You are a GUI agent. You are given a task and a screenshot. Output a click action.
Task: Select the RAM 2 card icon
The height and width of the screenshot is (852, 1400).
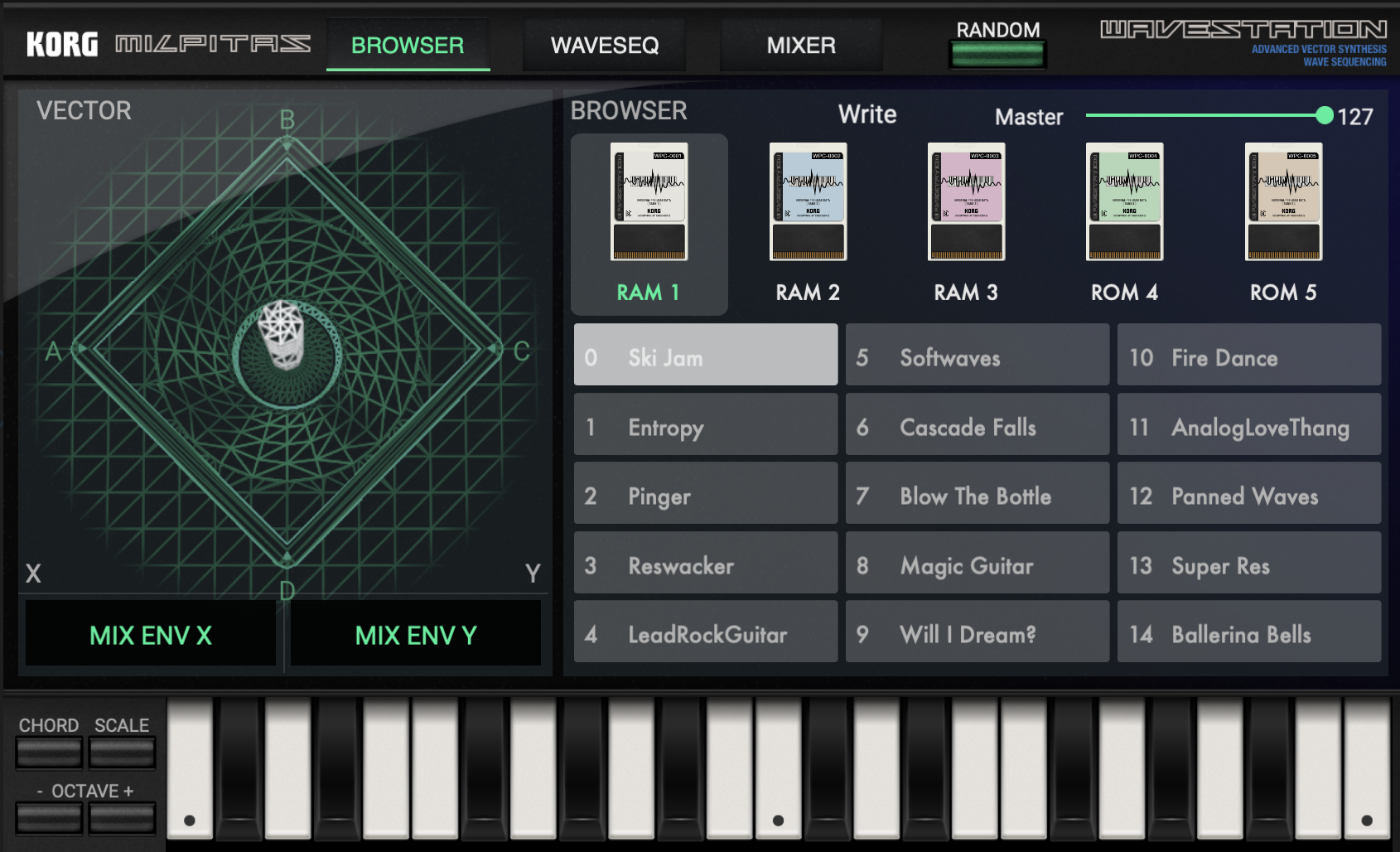coord(808,201)
